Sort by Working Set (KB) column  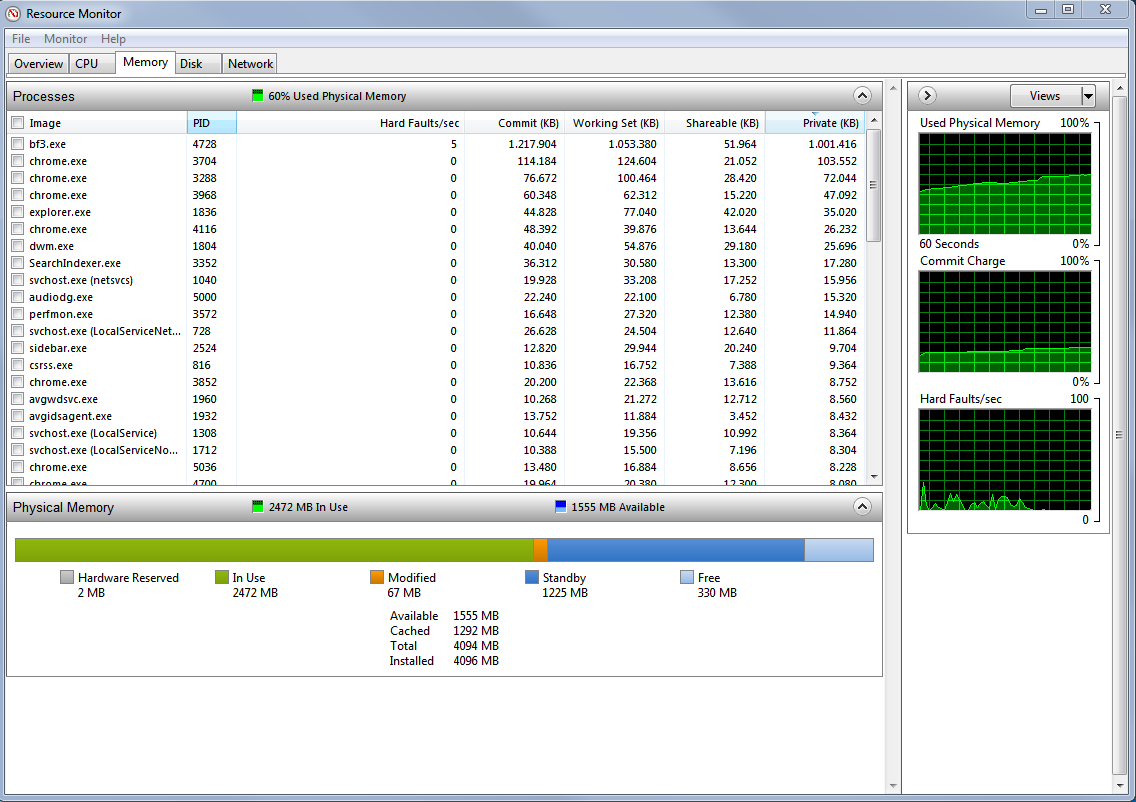(615, 123)
